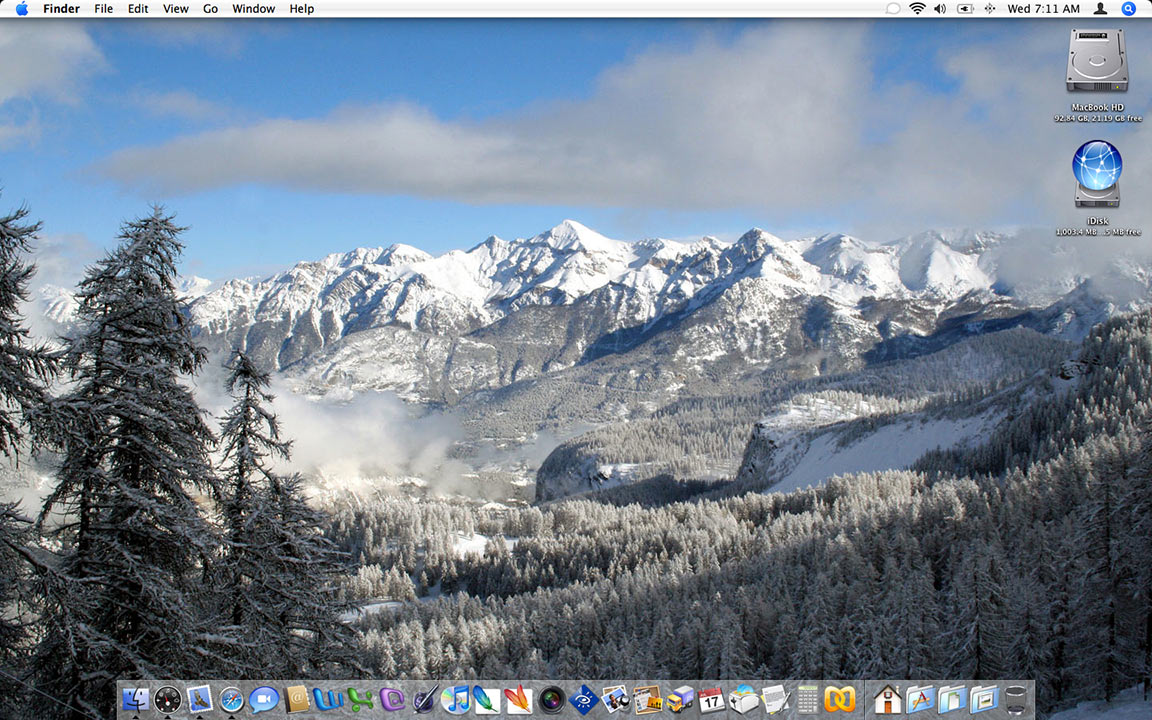Open Calculator from the Dock

coord(807,699)
